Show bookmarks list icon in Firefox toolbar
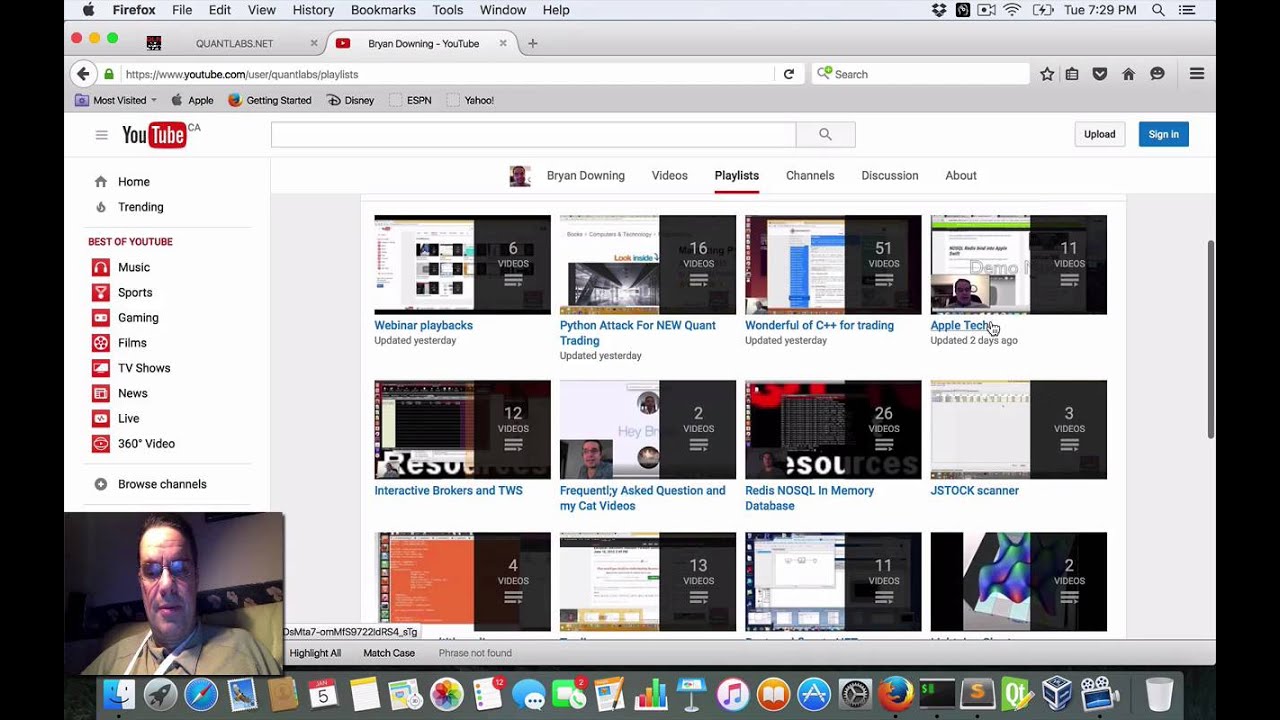The width and height of the screenshot is (1280, 720). pyautogui.click(x=1072, y=74)
